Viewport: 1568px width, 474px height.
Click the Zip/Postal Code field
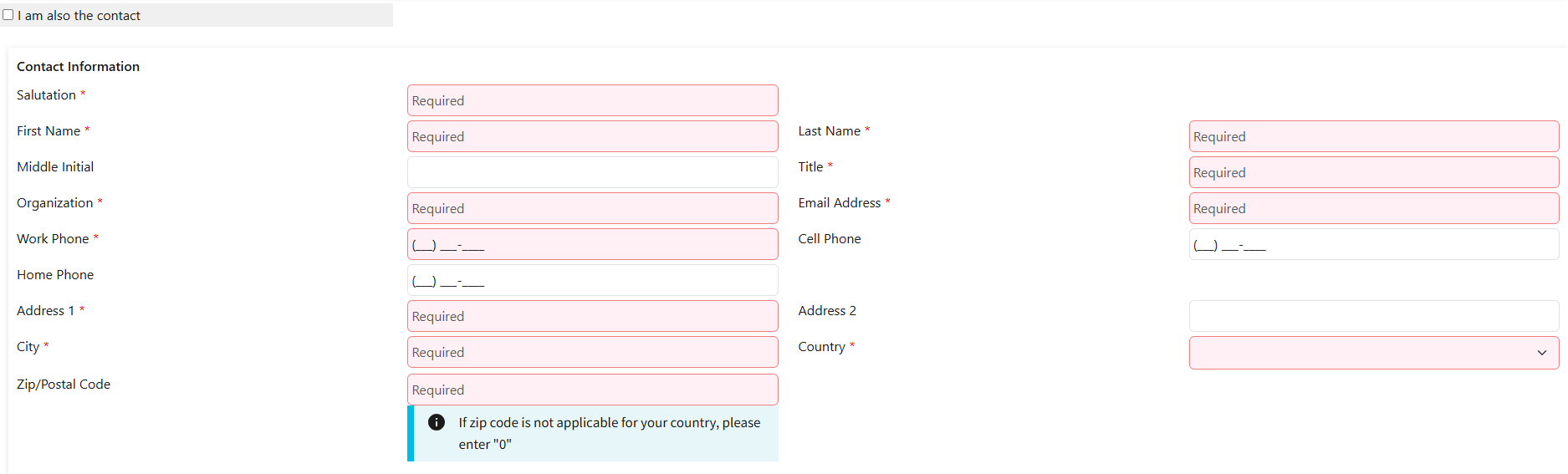[x=592, y=390]
